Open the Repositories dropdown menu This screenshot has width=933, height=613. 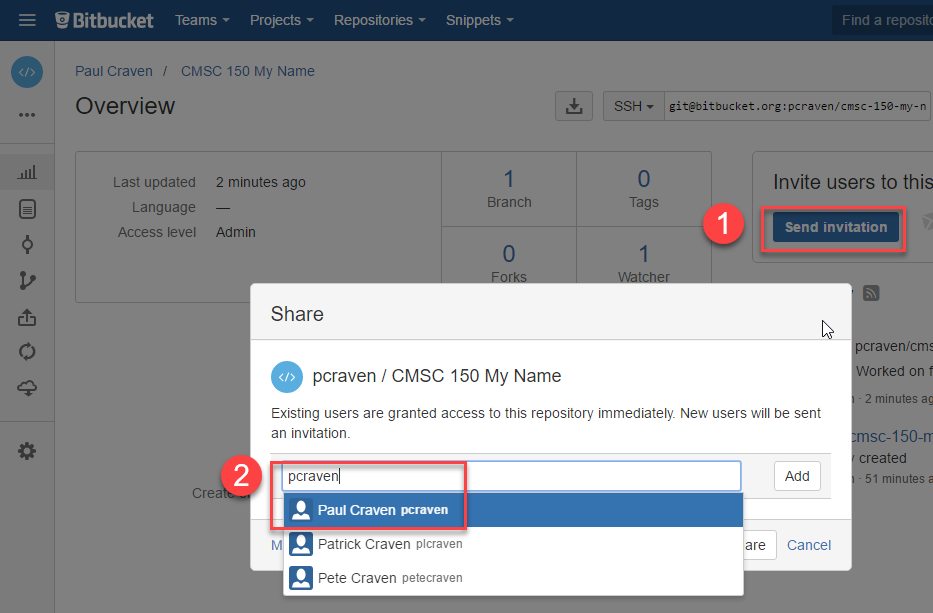[x=380, y=20]
